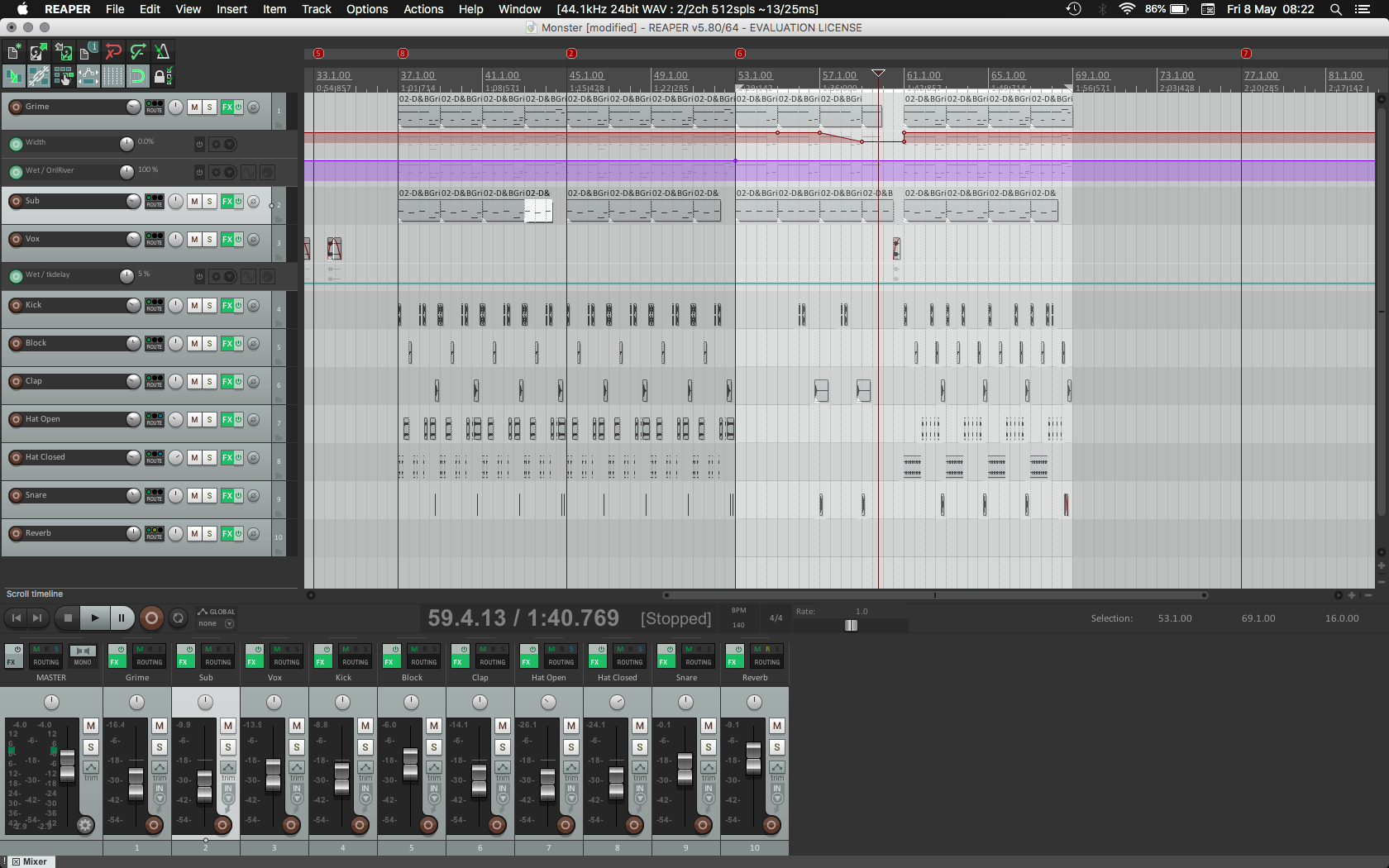Toggle FX bypass power on Clap track
Viewport: 1389px width, 868px height.
click(x=238, y=382)
